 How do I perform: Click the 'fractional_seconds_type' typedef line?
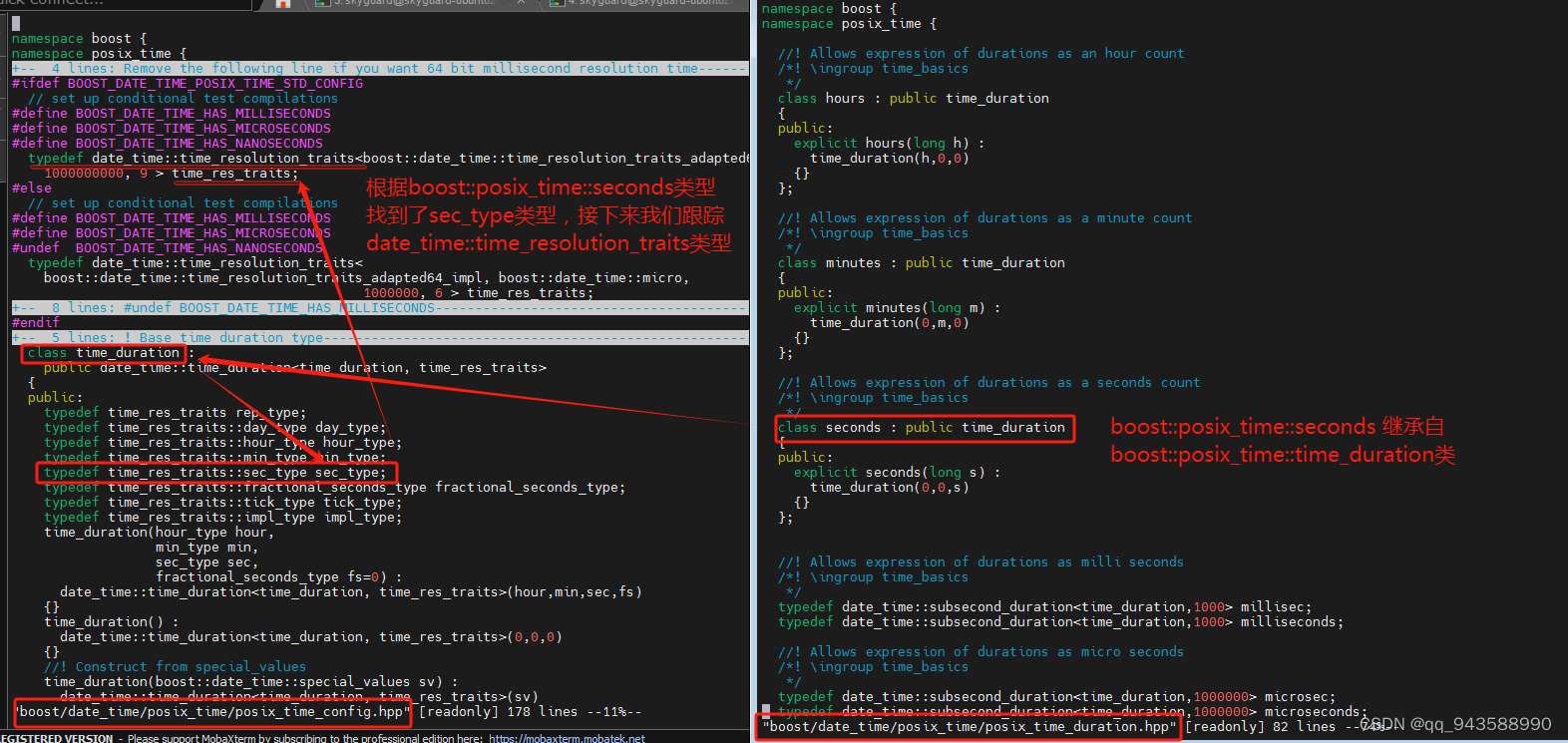(x=335, y=487)
